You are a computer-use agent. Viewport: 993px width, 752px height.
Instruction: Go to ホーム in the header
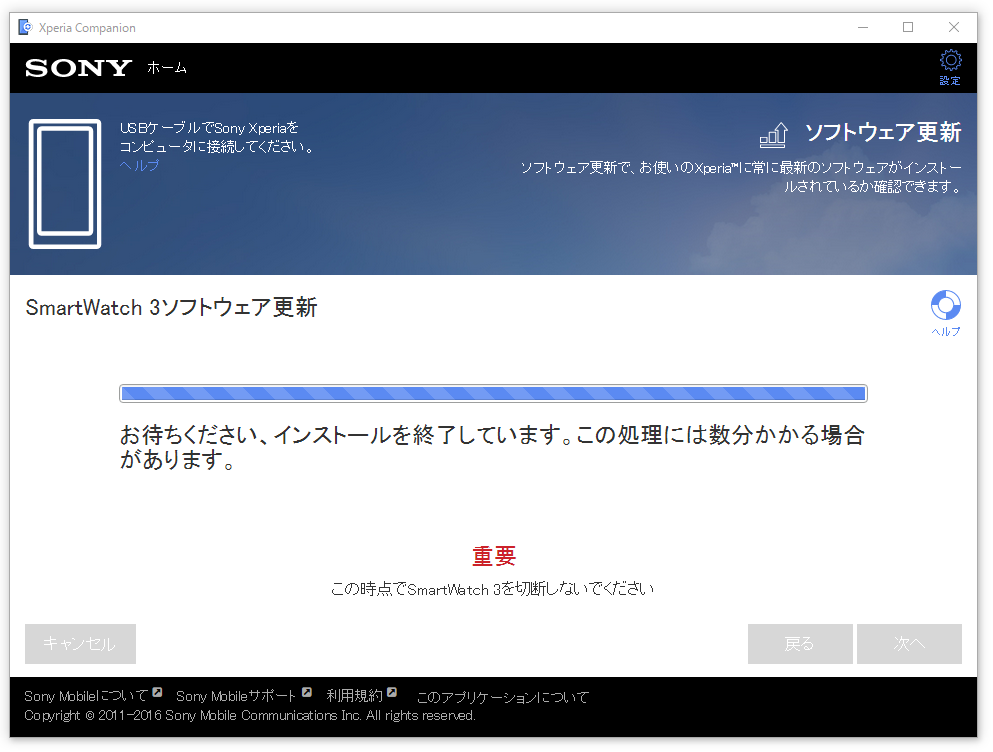[167, 68]
